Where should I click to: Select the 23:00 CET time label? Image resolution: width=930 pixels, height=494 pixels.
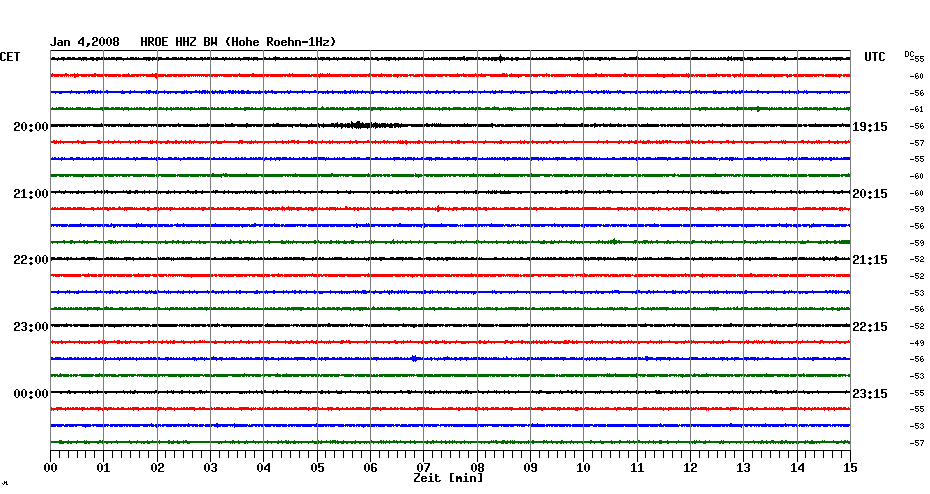pos(31,327)
